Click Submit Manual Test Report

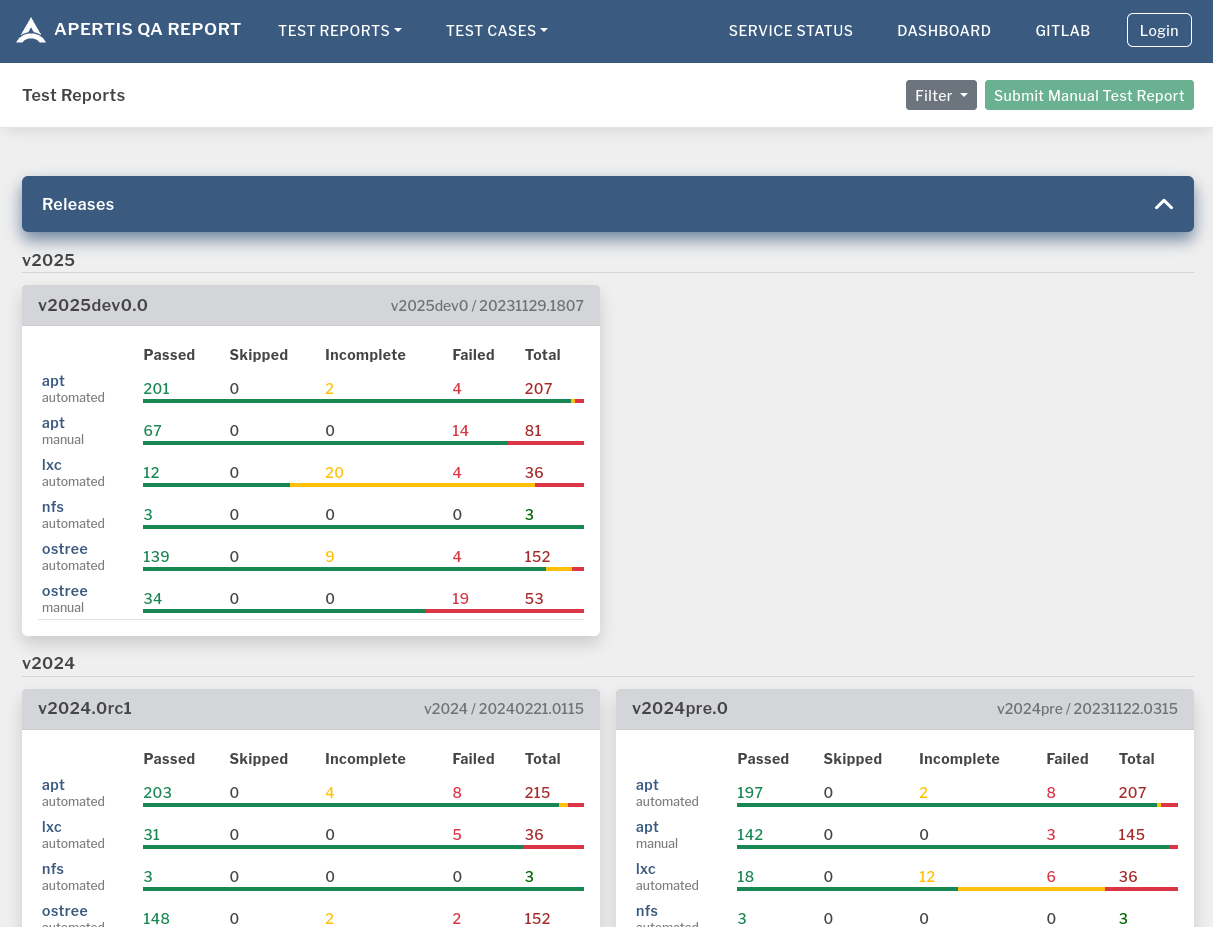point(1088,95)
